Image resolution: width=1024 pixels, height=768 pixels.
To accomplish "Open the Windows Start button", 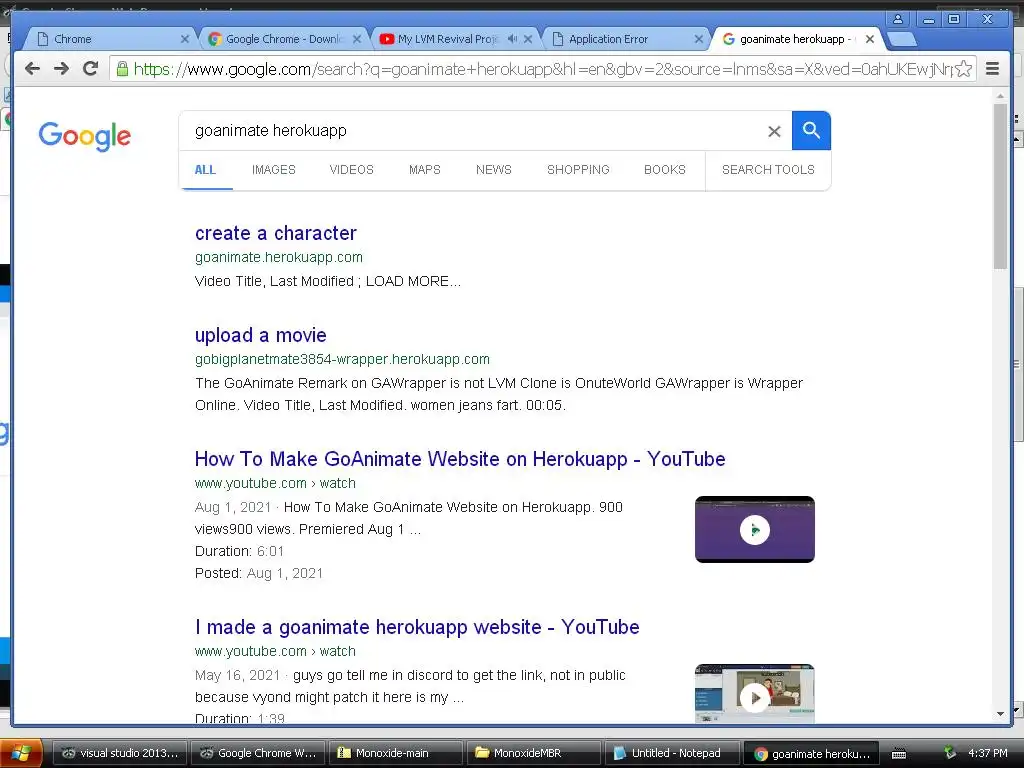I will 21,753.
